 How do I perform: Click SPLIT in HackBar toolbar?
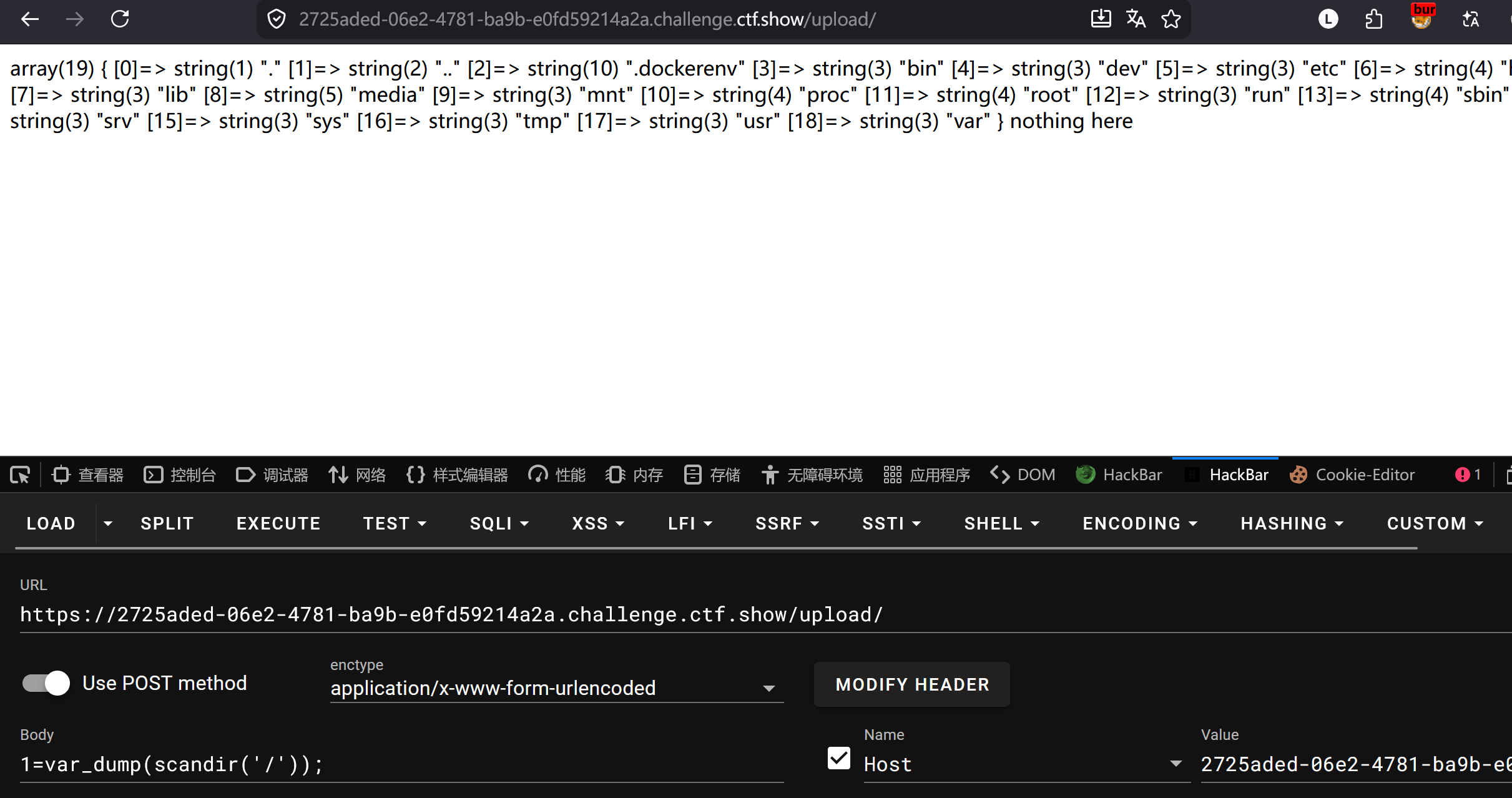click(167, 523)
